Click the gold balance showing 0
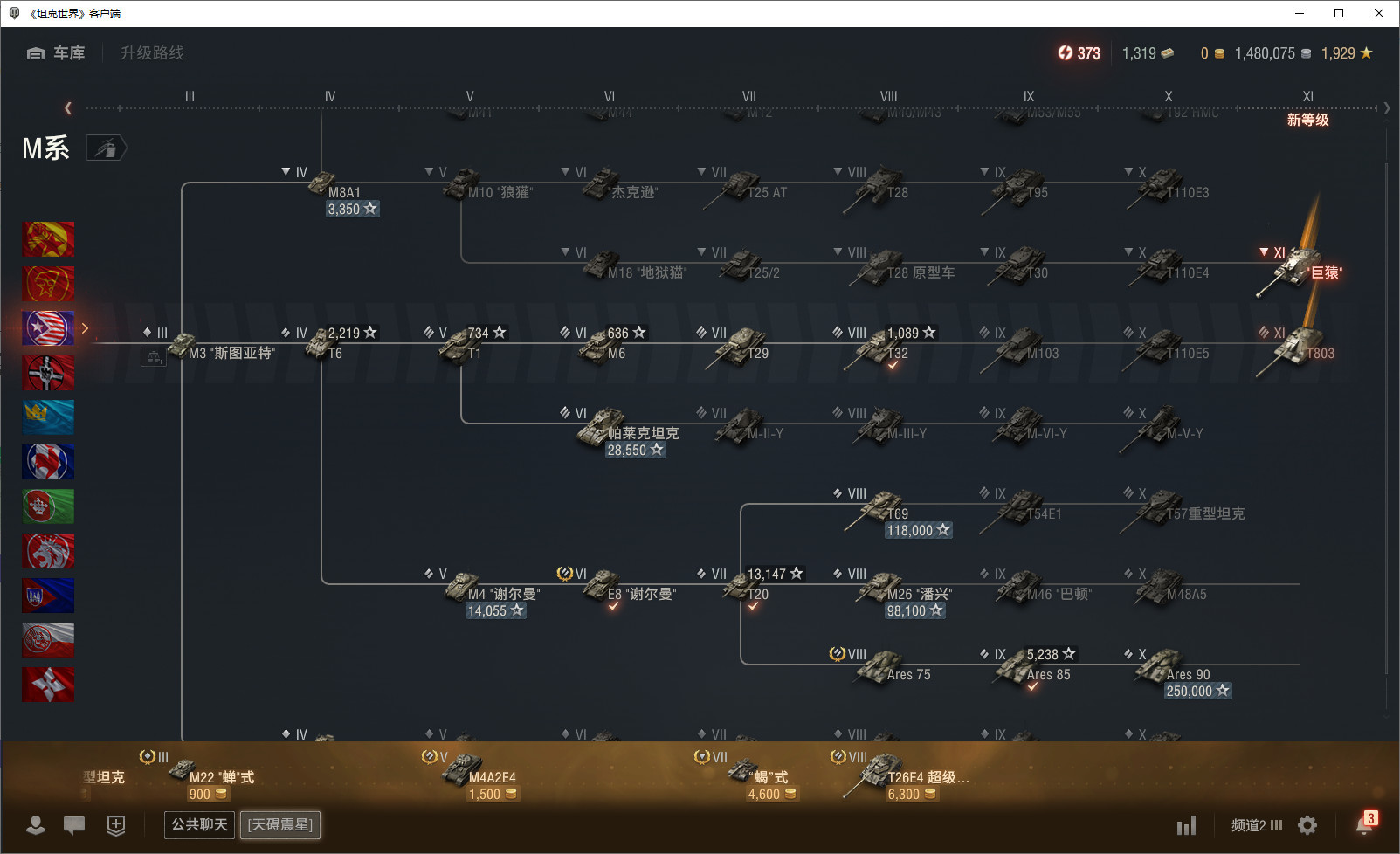 point(1212,53)
